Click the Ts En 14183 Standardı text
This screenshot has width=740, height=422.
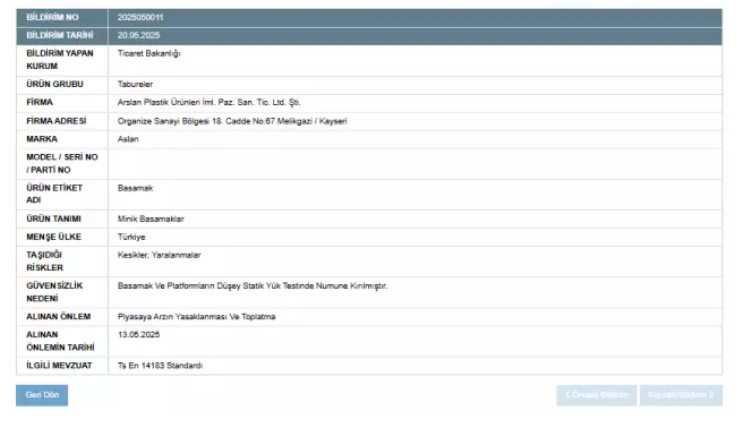(x=160, y=366)
